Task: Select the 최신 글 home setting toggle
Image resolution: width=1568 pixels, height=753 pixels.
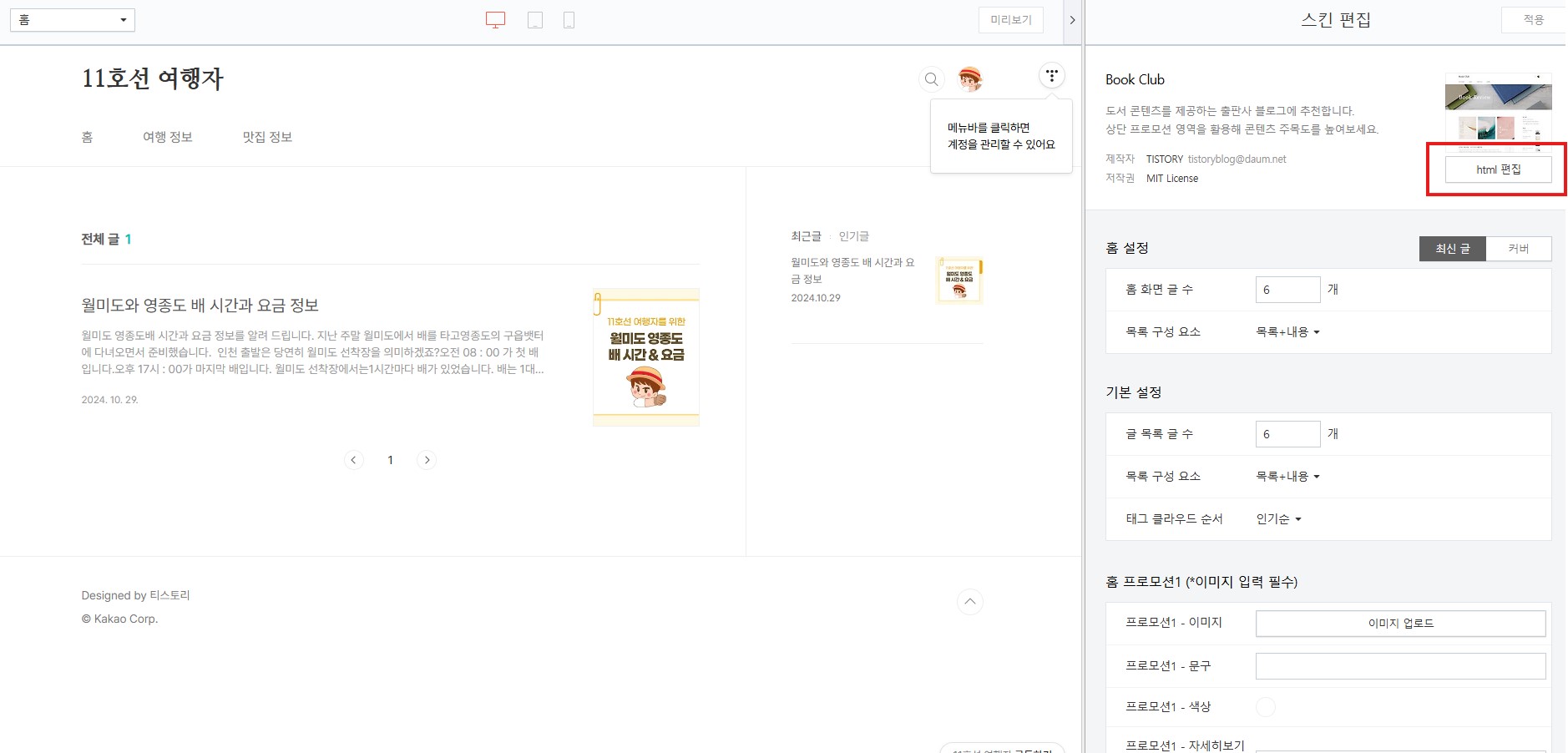Action: coord(1453,249)
